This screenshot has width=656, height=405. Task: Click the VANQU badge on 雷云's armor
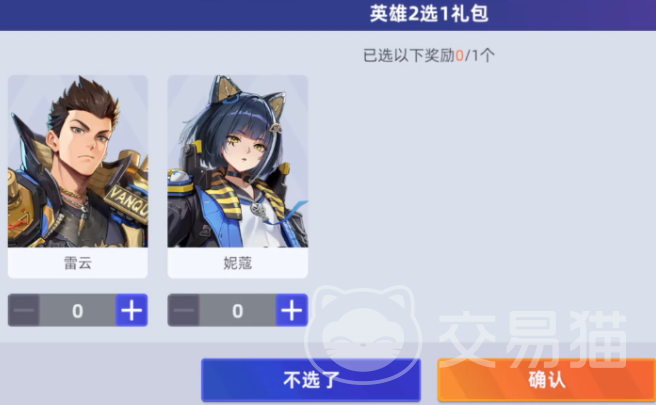coord(127,202)
